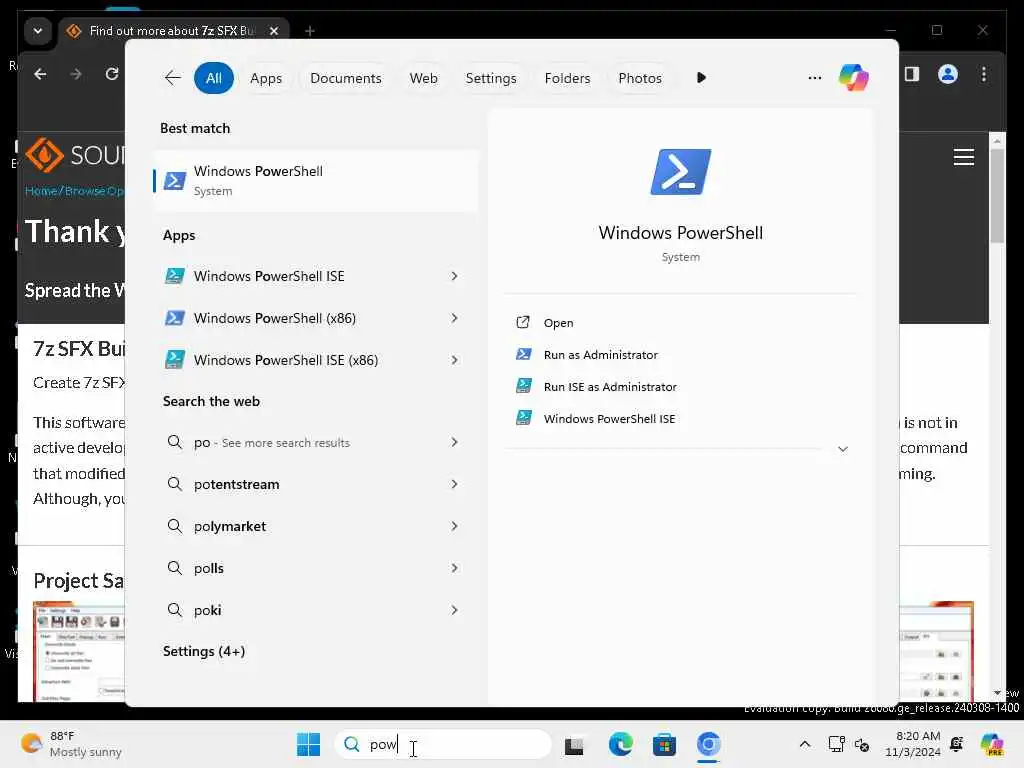
Task: Open Settings (4+) results group
Action: click(204, 651)
